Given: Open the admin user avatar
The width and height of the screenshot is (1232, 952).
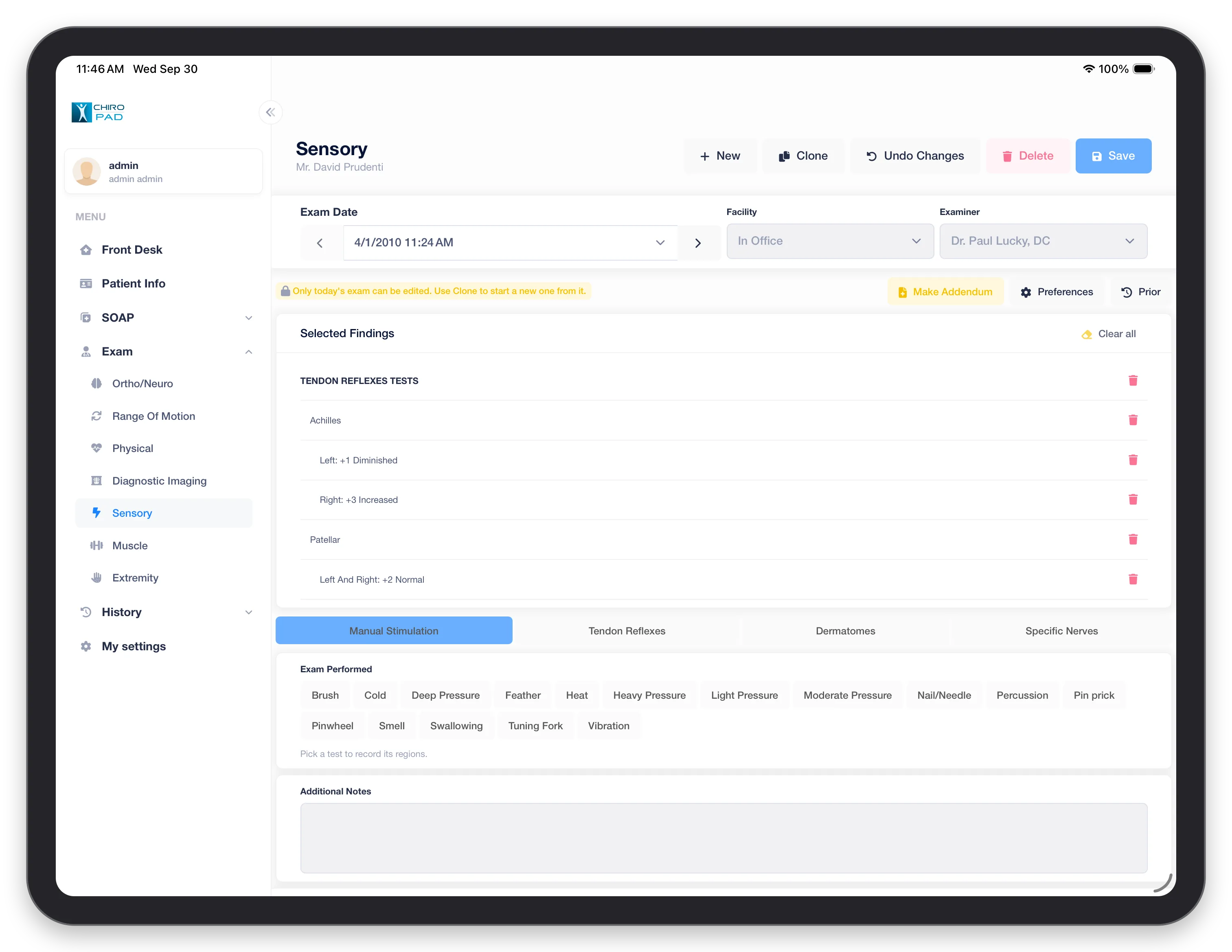Looking at the screenshot, I should (87, 171).
